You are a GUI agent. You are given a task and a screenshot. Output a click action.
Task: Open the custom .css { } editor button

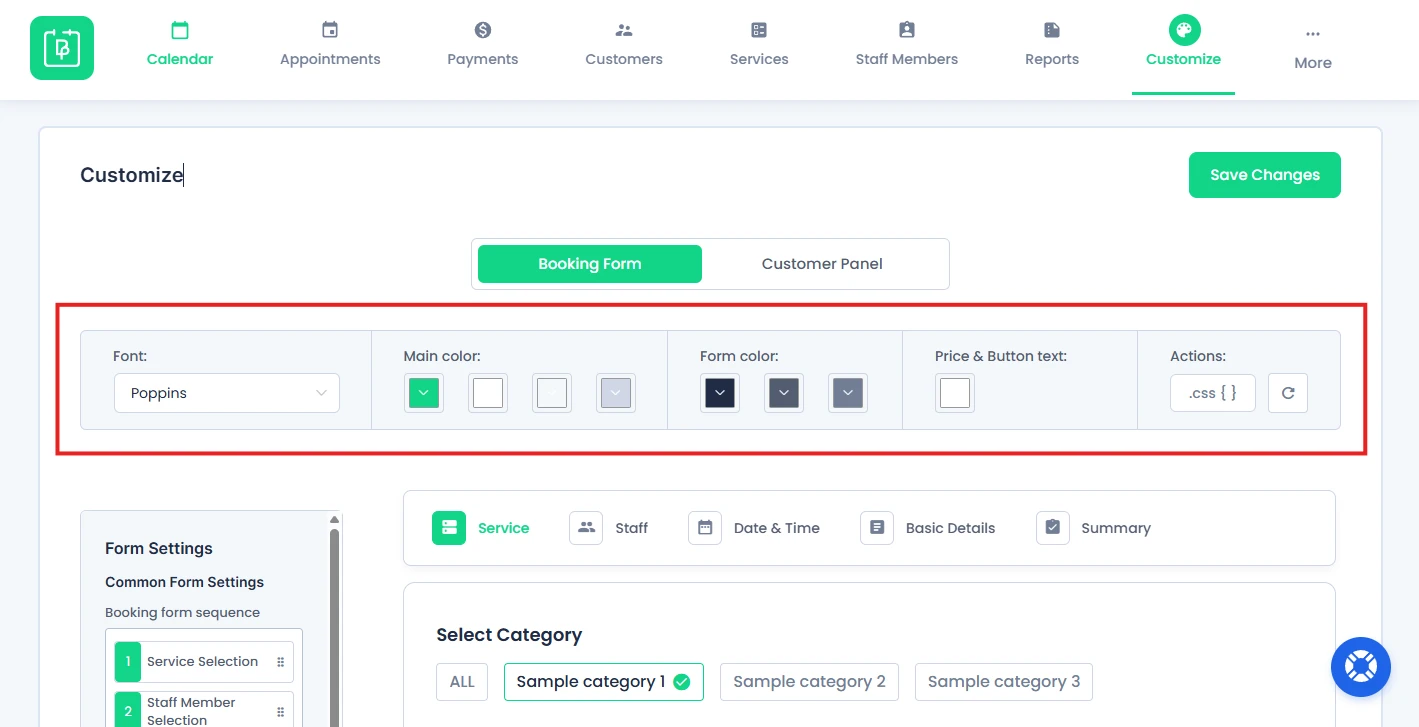click(x=1213, y=393)
